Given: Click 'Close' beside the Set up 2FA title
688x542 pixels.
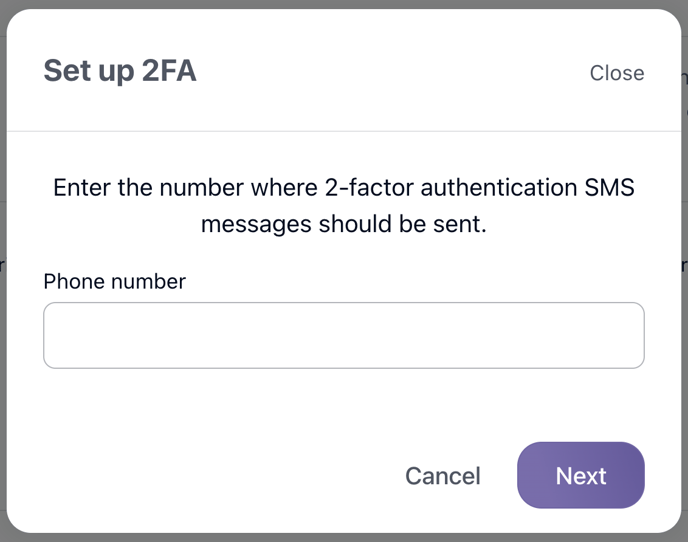Looking at the screenshot, I should tap(616, 73).
